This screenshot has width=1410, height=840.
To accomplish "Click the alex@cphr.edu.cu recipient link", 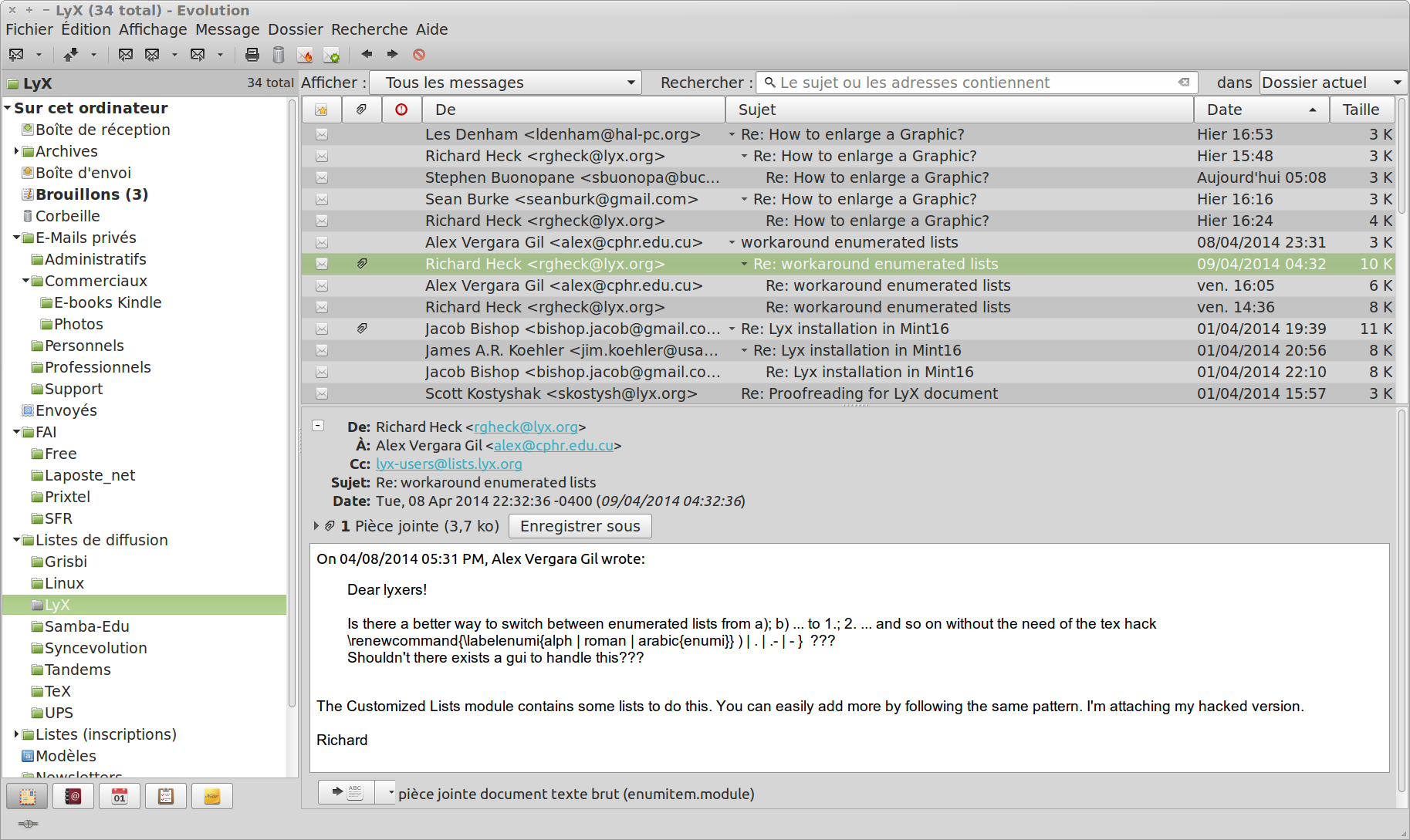I will click(553, 445).
